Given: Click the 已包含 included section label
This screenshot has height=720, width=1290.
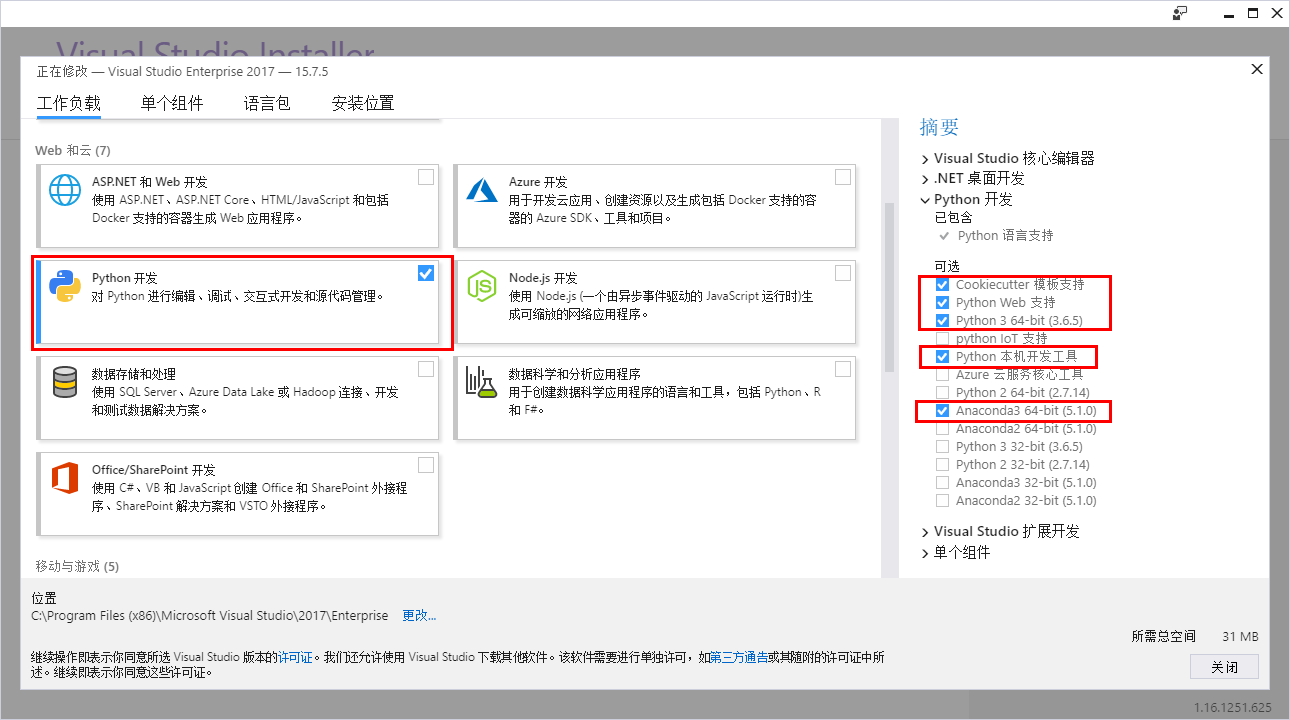Looking at the screenshot, I should (953, 217).
